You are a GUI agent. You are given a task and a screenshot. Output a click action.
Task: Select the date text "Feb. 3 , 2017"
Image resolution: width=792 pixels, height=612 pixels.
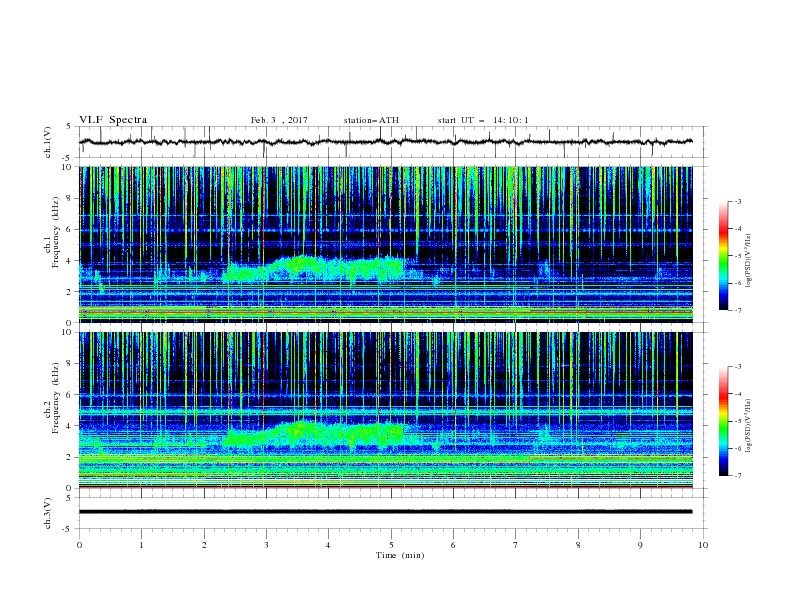tap(279, 120)
